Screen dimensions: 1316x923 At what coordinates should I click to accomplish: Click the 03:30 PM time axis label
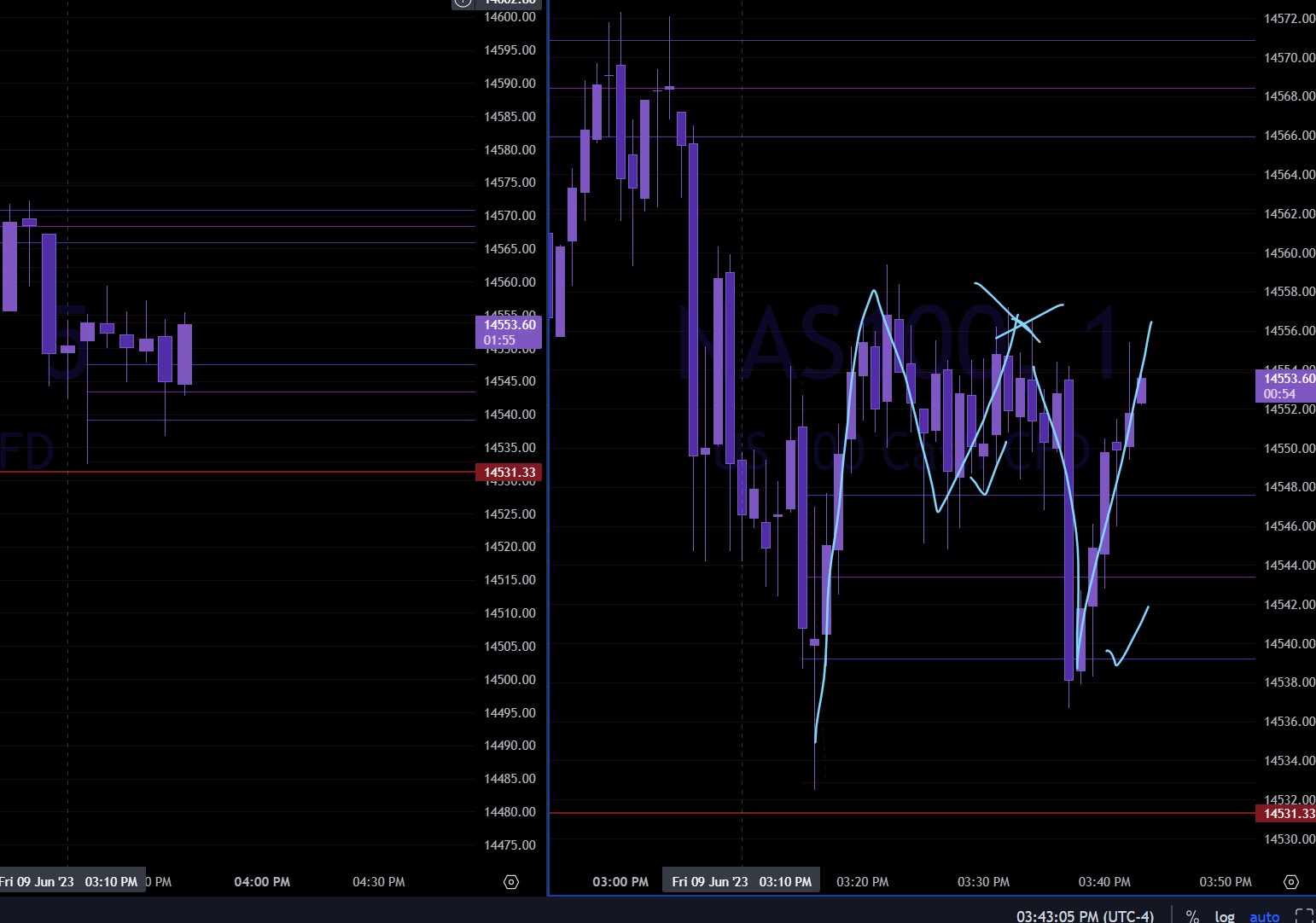(983, 881)
